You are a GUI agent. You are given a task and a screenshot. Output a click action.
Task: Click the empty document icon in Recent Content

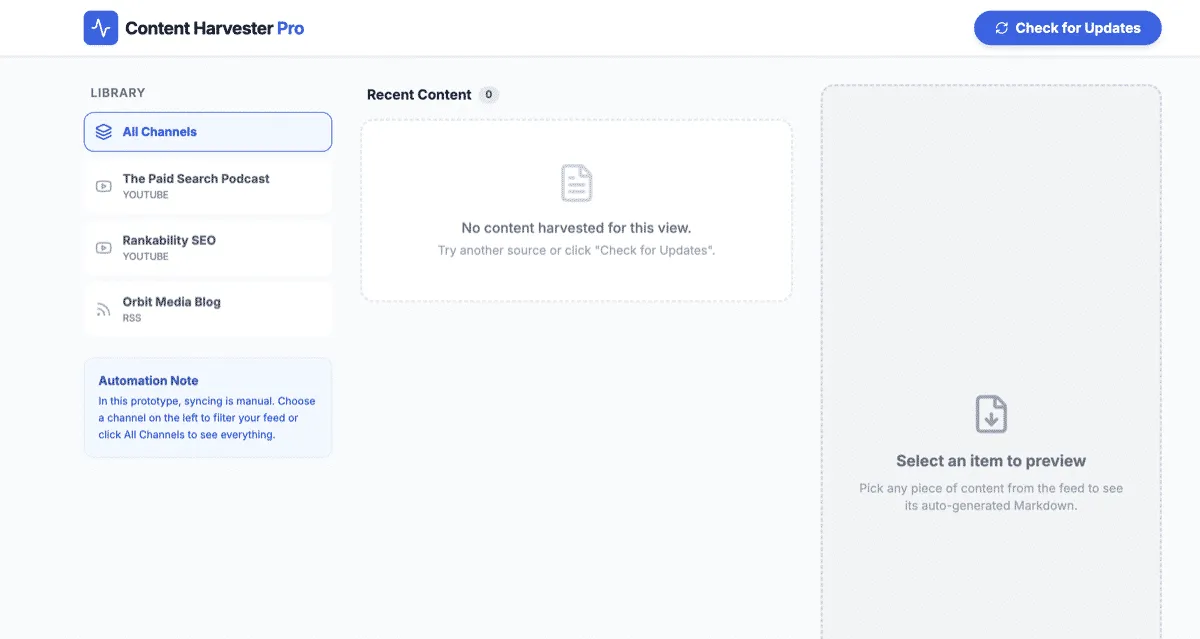(x=576, y=184)
